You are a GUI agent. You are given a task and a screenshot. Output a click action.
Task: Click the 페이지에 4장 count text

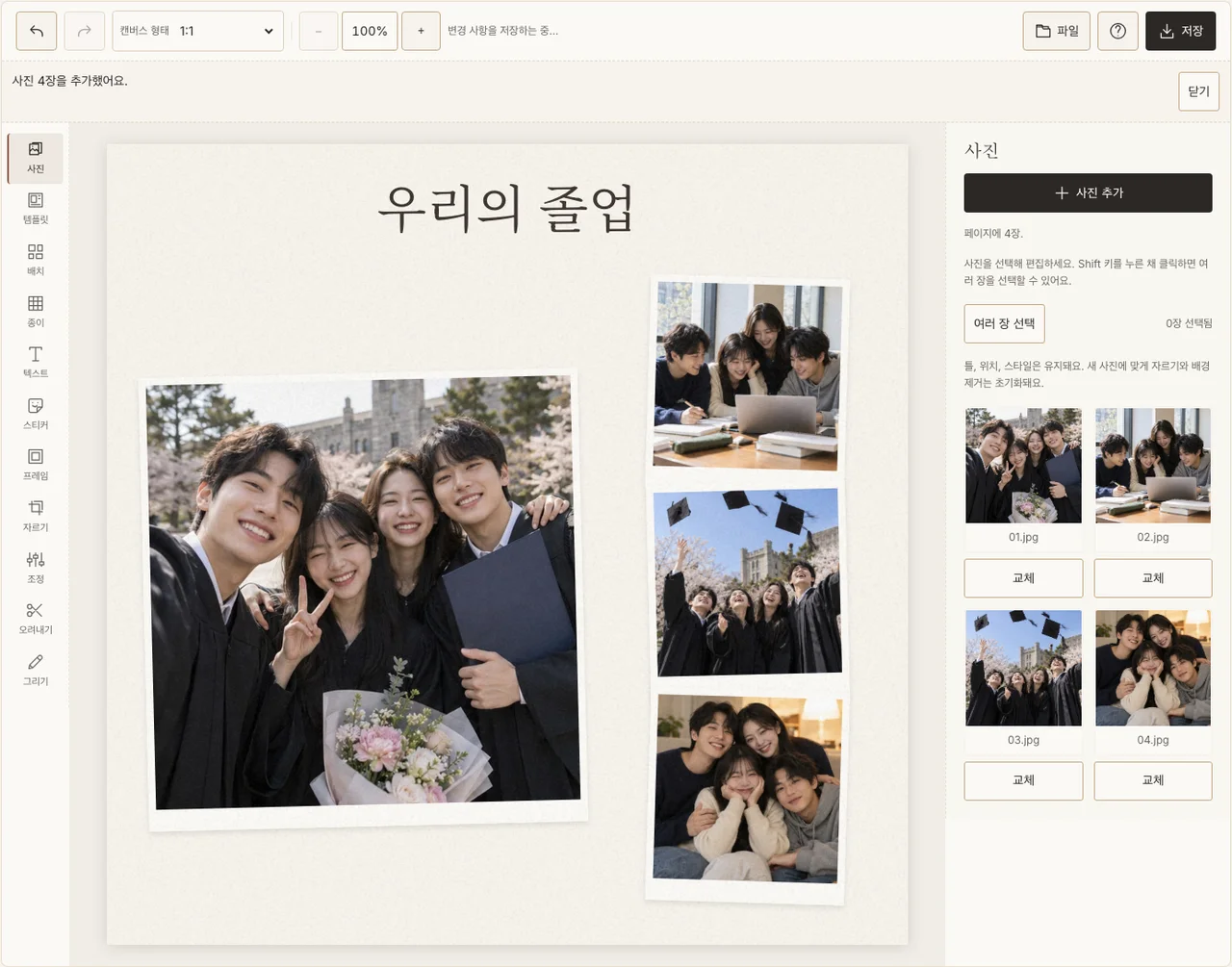[x=993, y=234]
